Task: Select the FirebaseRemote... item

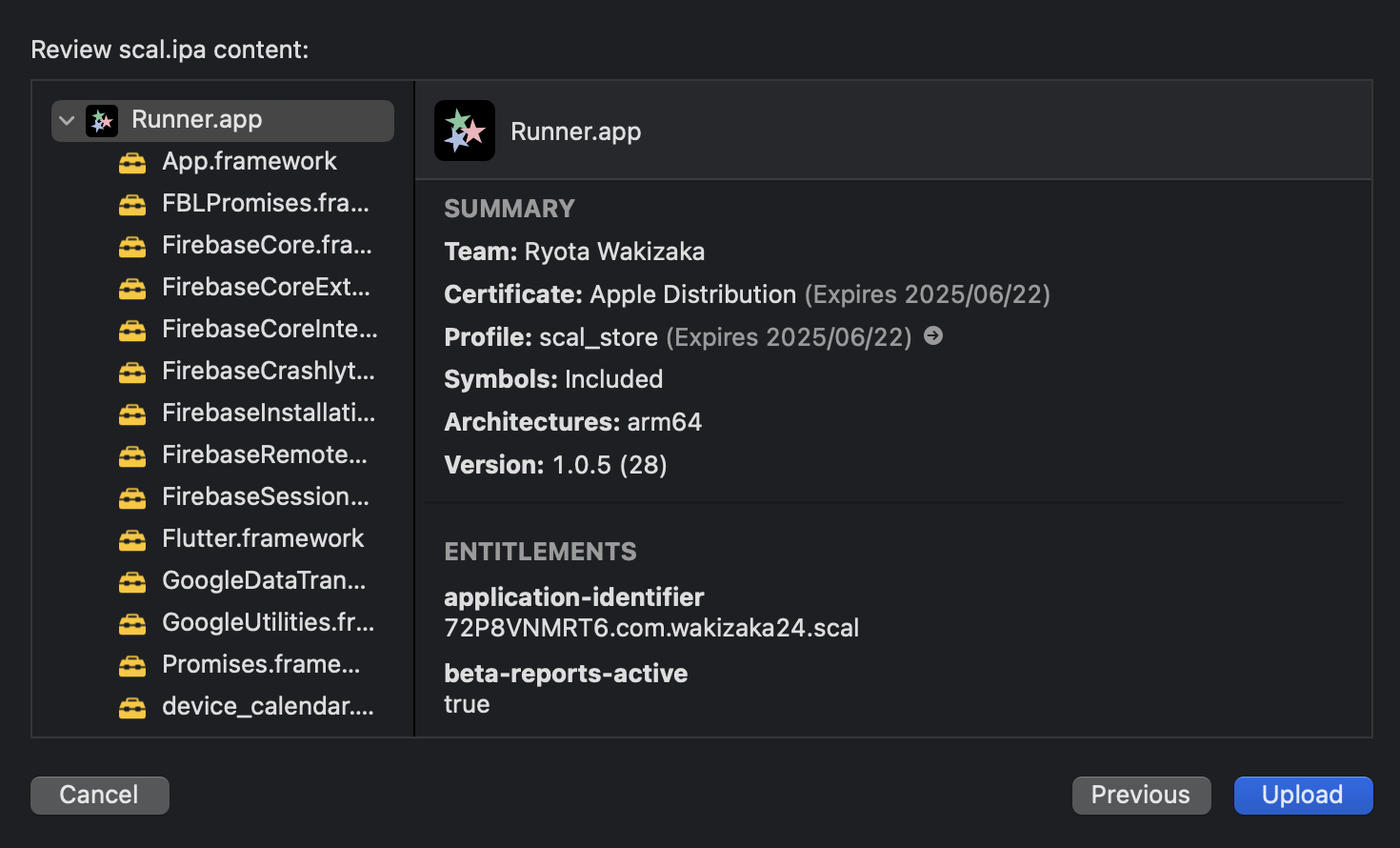Action: 265,454
